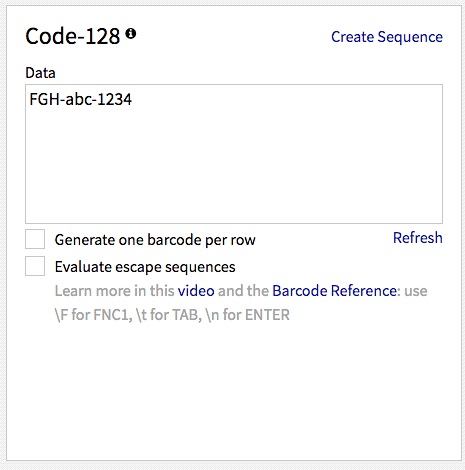This screenshot has width=465, height=470.
Task: Open the Create Sequence link
Action: (x=387, y=37)
